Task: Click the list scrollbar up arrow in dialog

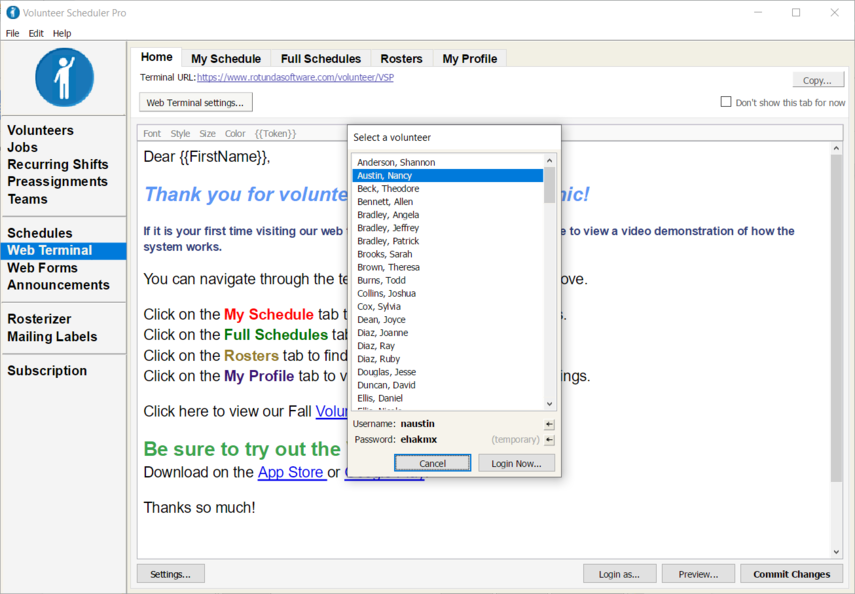Action: 549,160
